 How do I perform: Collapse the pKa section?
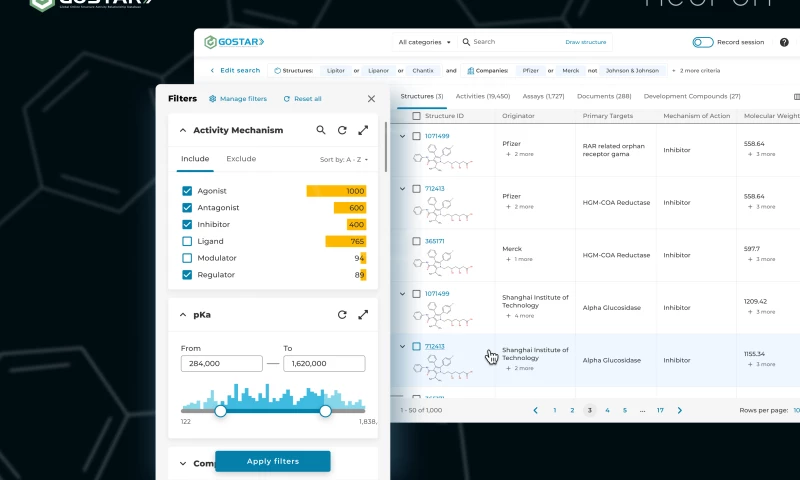click(x=183, y=315)
